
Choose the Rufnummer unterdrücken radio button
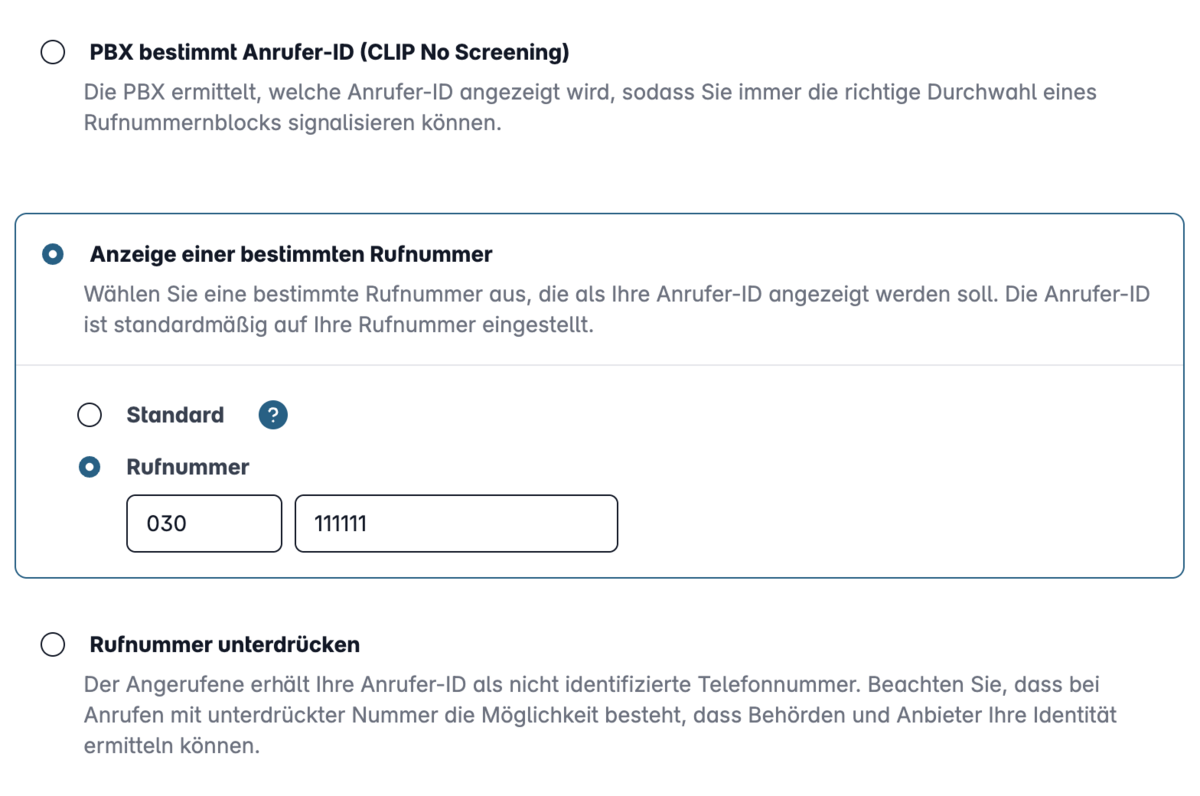click(53, 645)
